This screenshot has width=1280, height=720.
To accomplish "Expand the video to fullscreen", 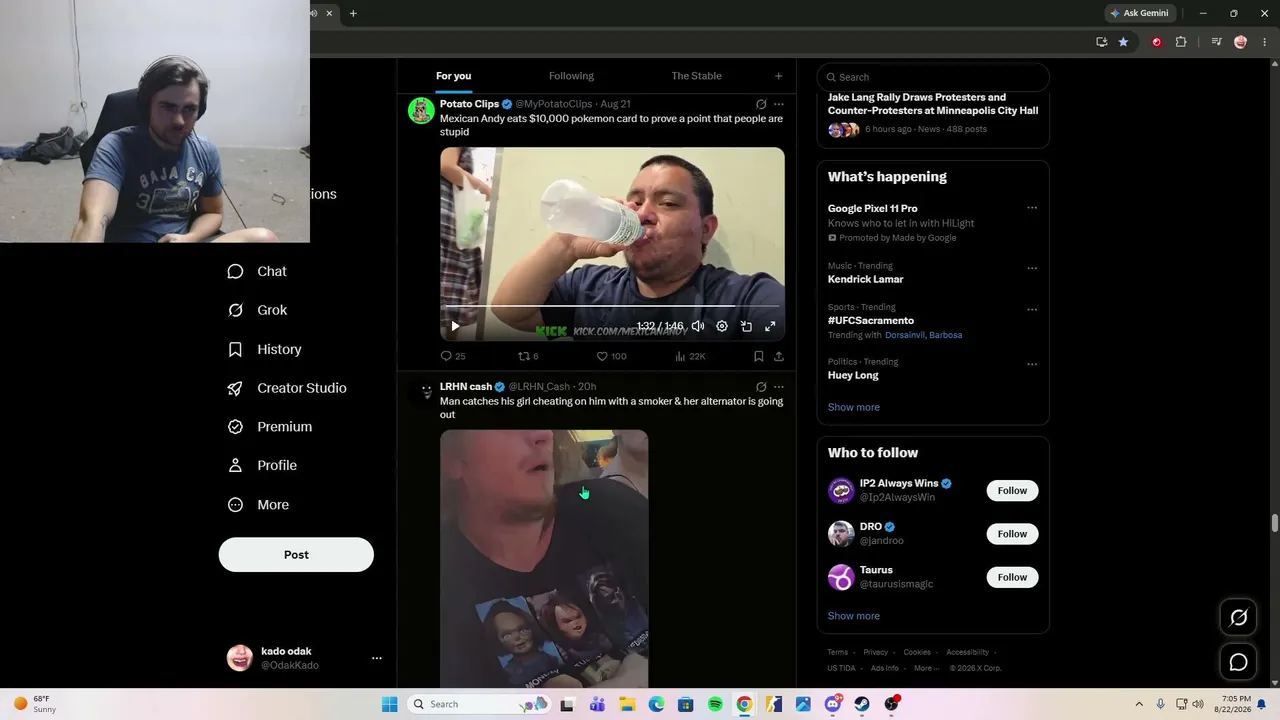I will click(x=770, y=326).
